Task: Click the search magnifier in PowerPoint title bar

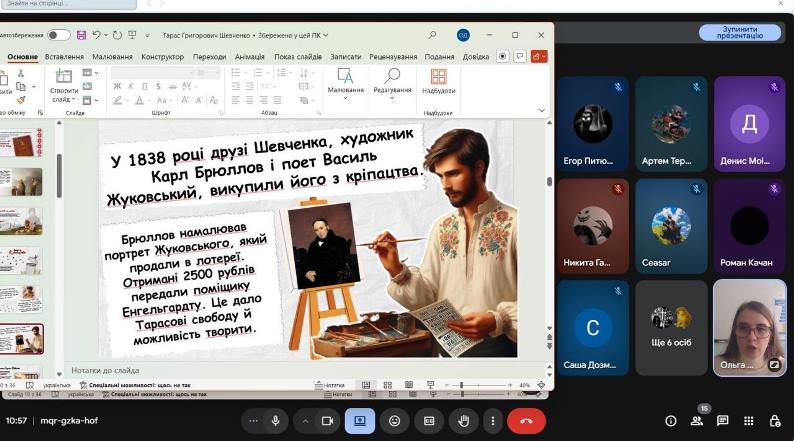Action: pyautogui.click(x=432, y=35)
